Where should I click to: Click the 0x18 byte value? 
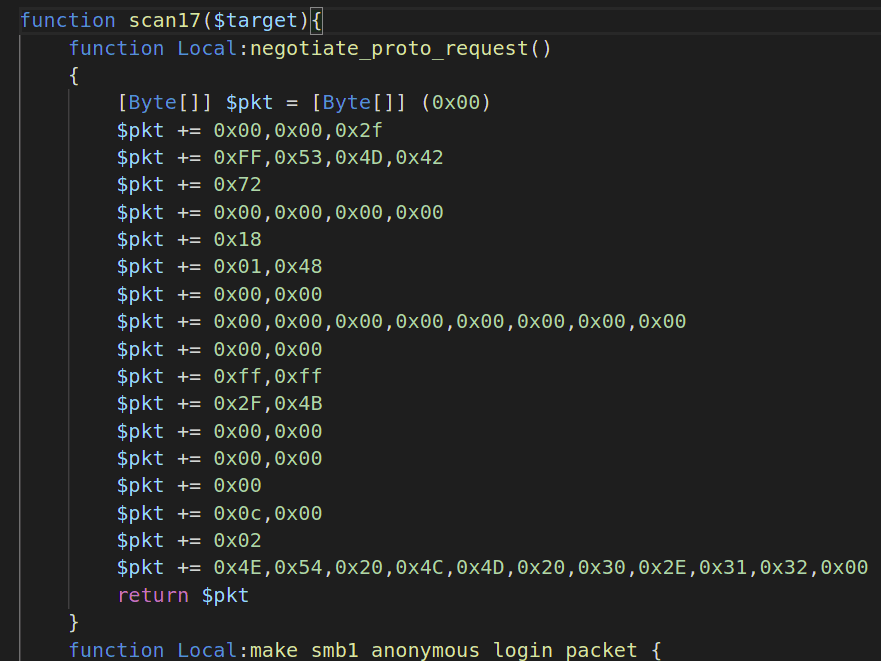pyautogui.click(x=237, y=240)
